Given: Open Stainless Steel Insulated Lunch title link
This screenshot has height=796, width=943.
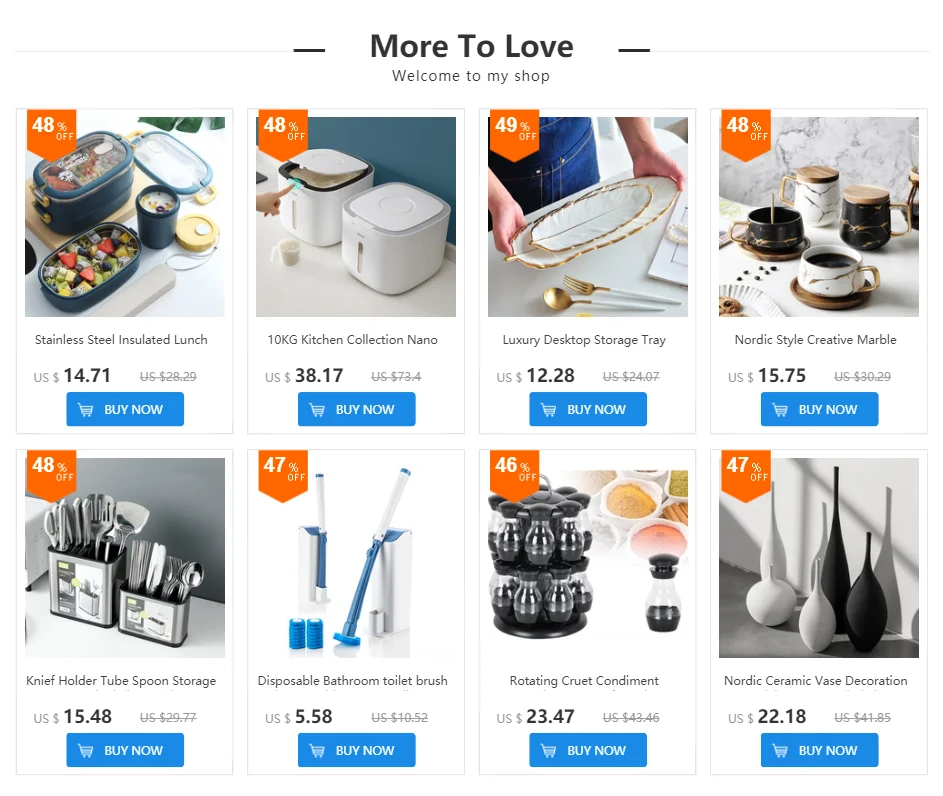Looking at the screenshot, I should [x=121, y=340].
